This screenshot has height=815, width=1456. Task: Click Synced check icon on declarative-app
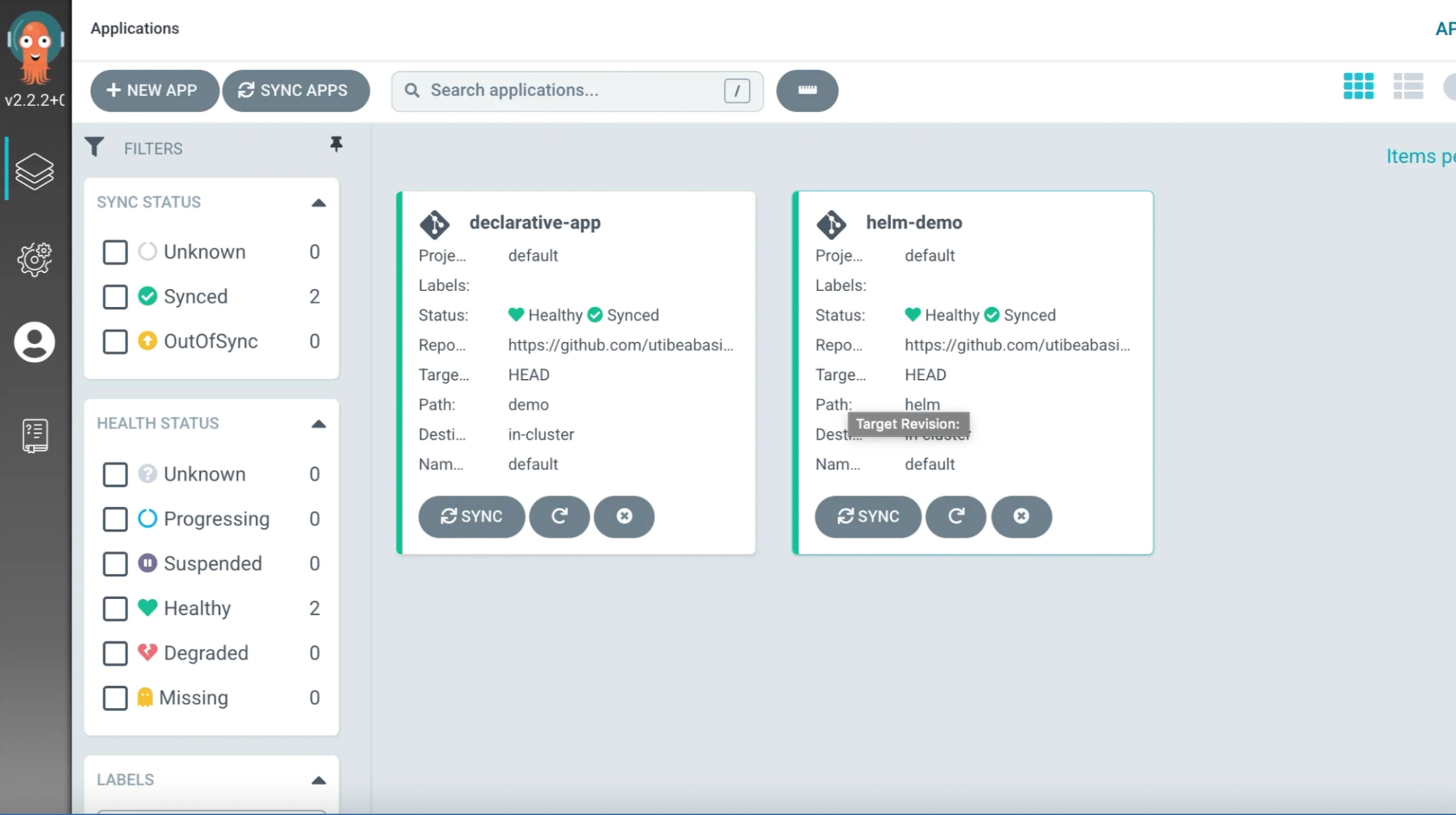tap(595, 315)
